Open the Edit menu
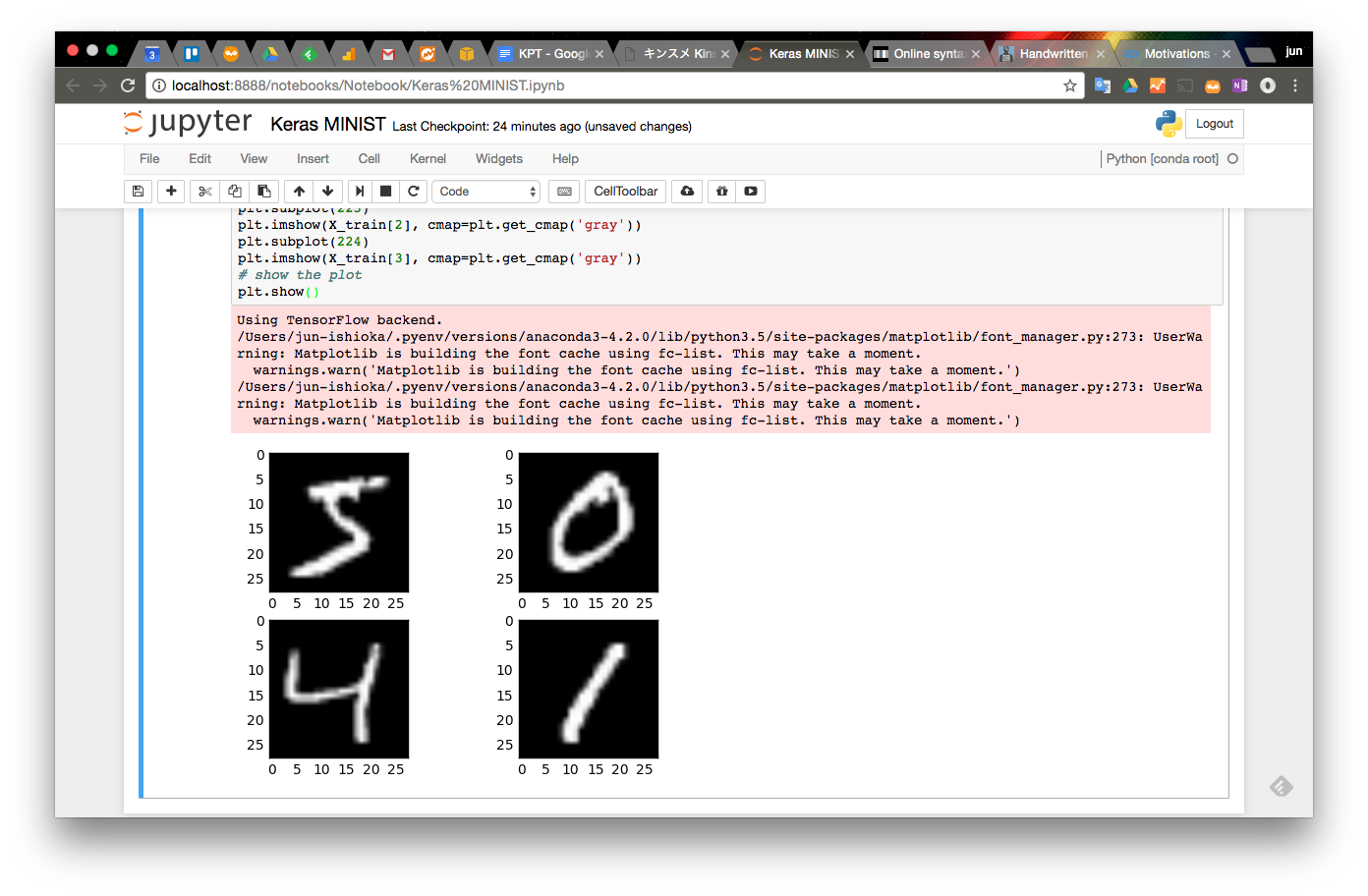The width and height of the screenshot is (1368, 896). pyautogui.click(x=199, y=159)
